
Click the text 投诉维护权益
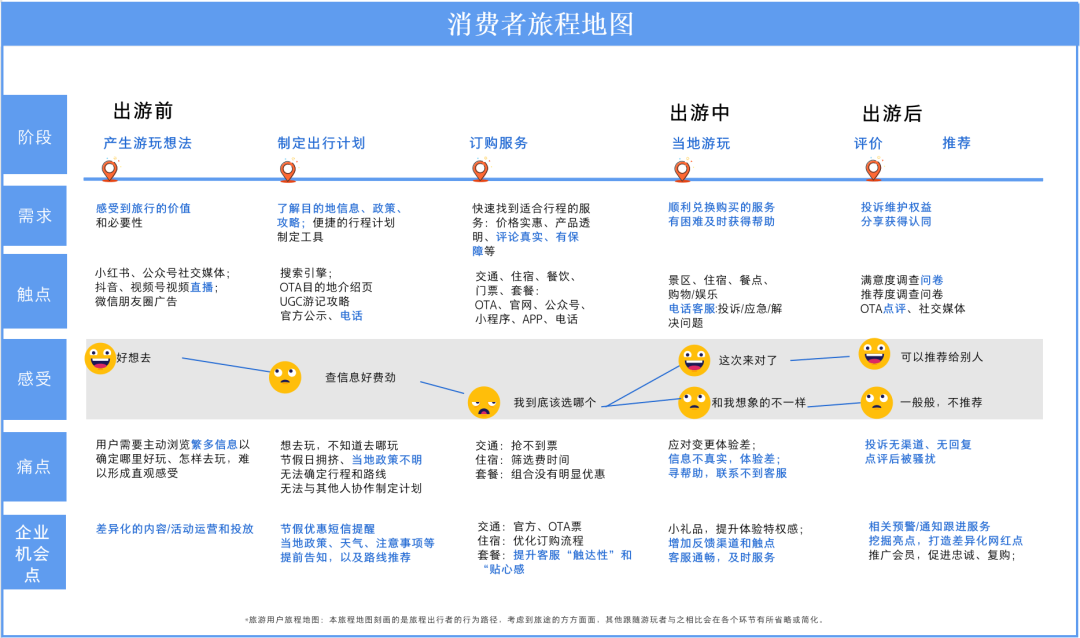click(896, 207)
